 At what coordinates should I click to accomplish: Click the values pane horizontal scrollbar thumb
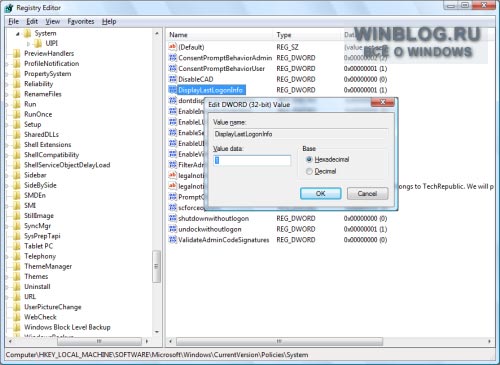279,341
